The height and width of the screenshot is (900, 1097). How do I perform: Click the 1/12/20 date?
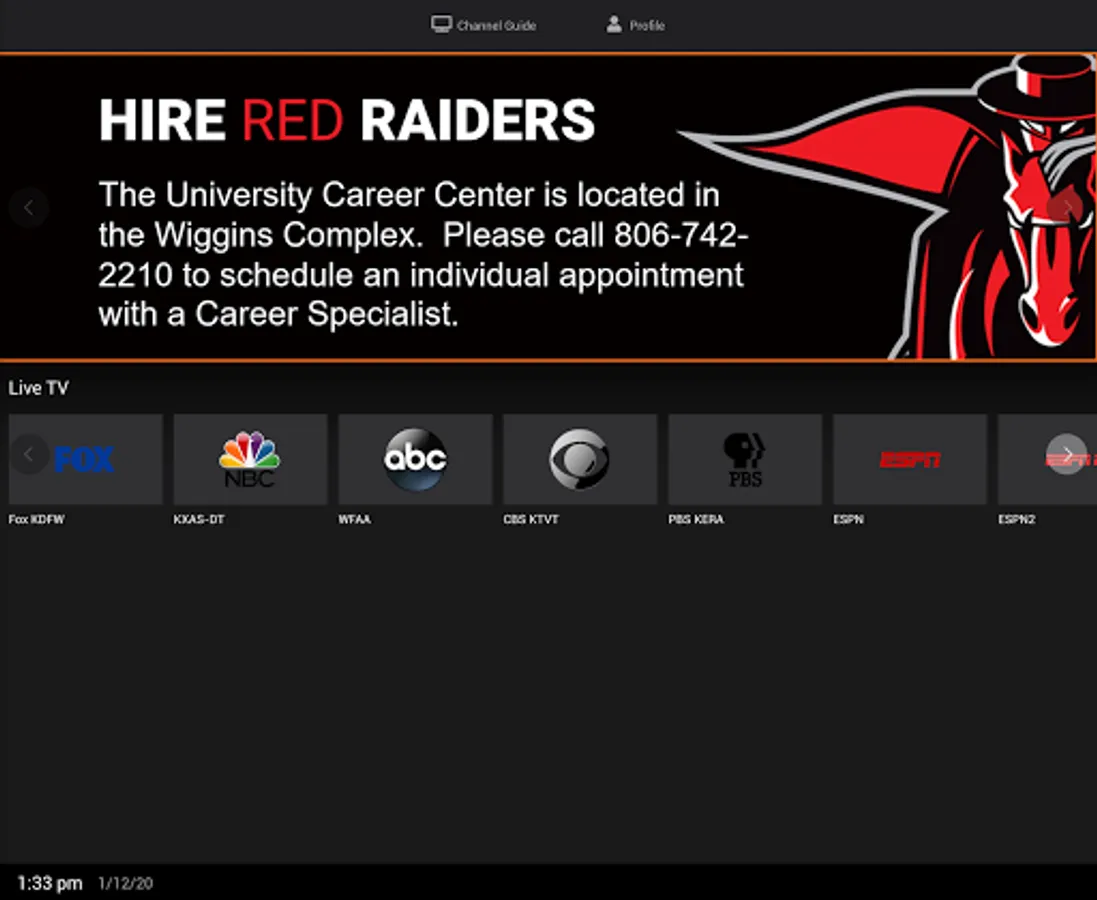125,883
